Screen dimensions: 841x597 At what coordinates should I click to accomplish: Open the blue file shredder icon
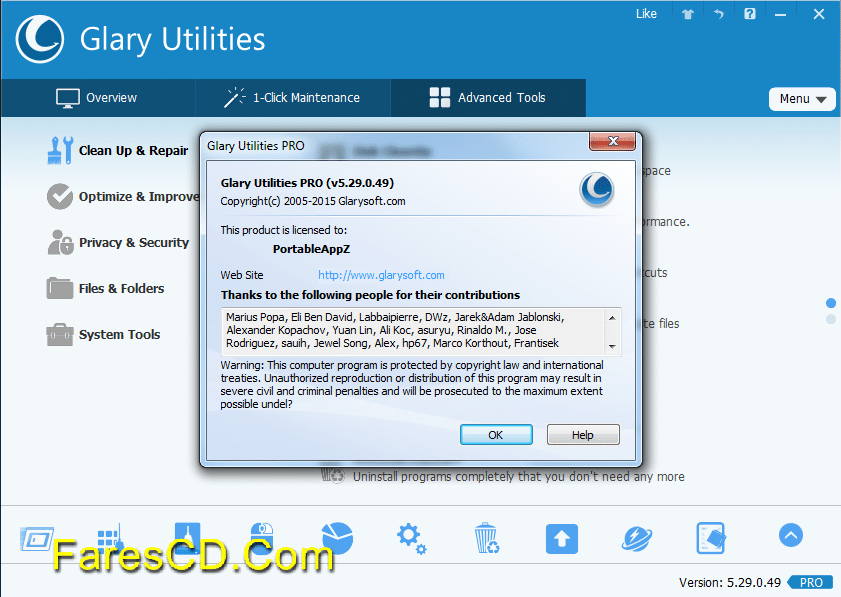[711, 538]
